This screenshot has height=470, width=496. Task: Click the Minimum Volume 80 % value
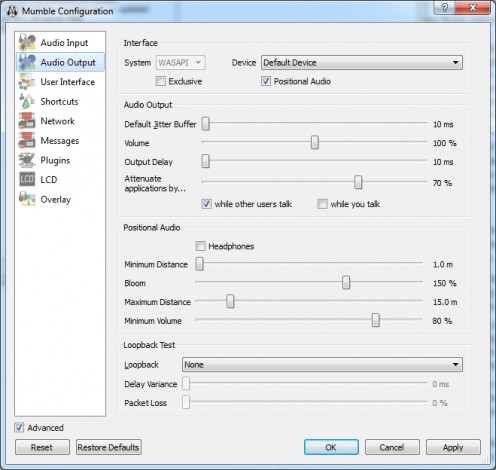coord(442,321)
